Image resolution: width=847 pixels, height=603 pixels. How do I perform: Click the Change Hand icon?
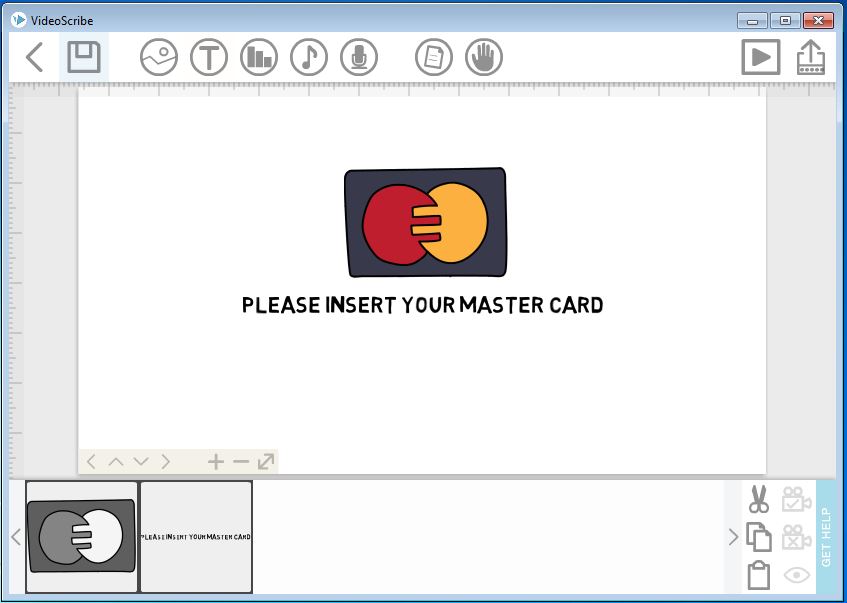(x=483, y=57)
